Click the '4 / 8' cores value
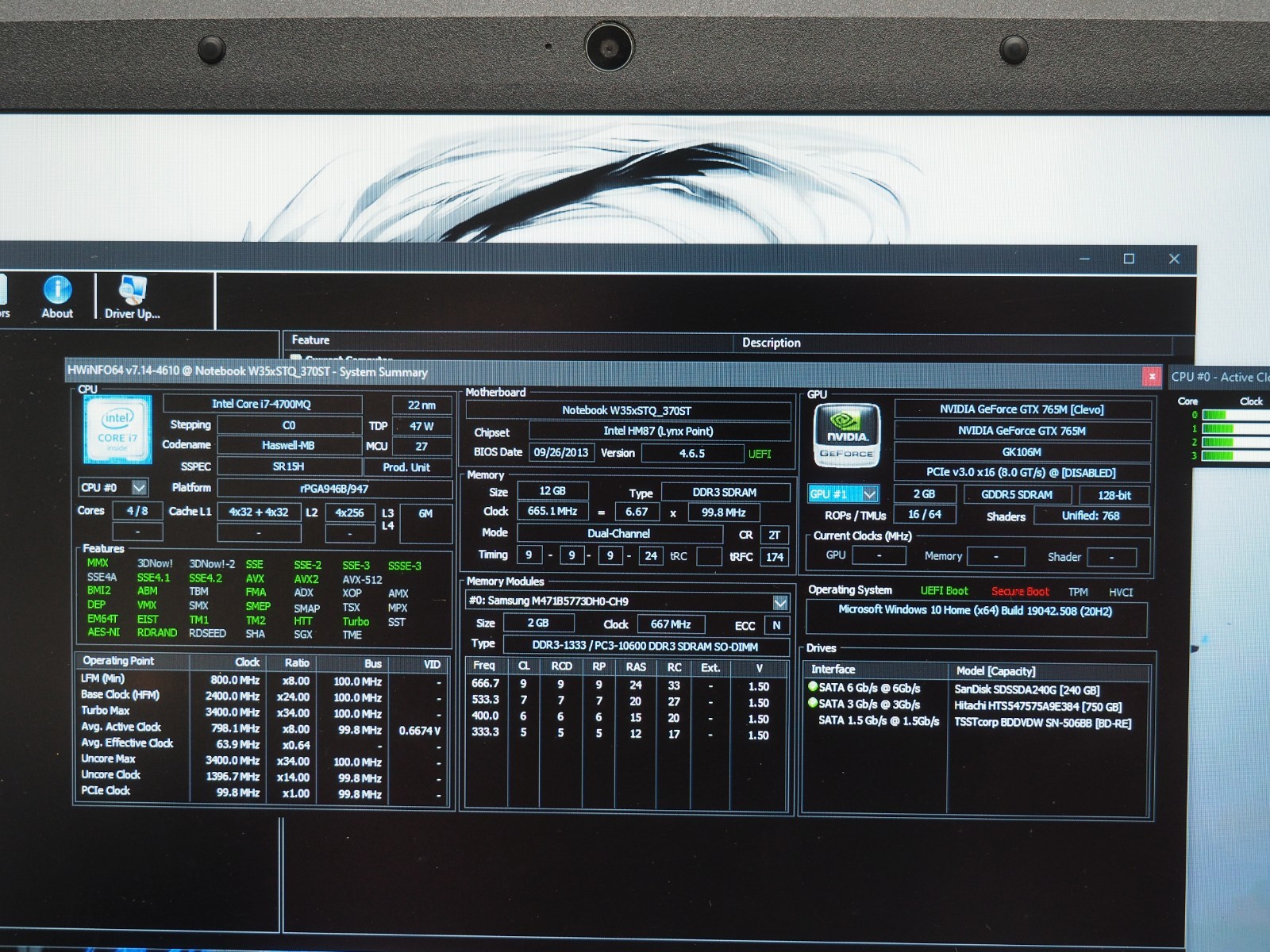1270x952 pixels. 137,511
